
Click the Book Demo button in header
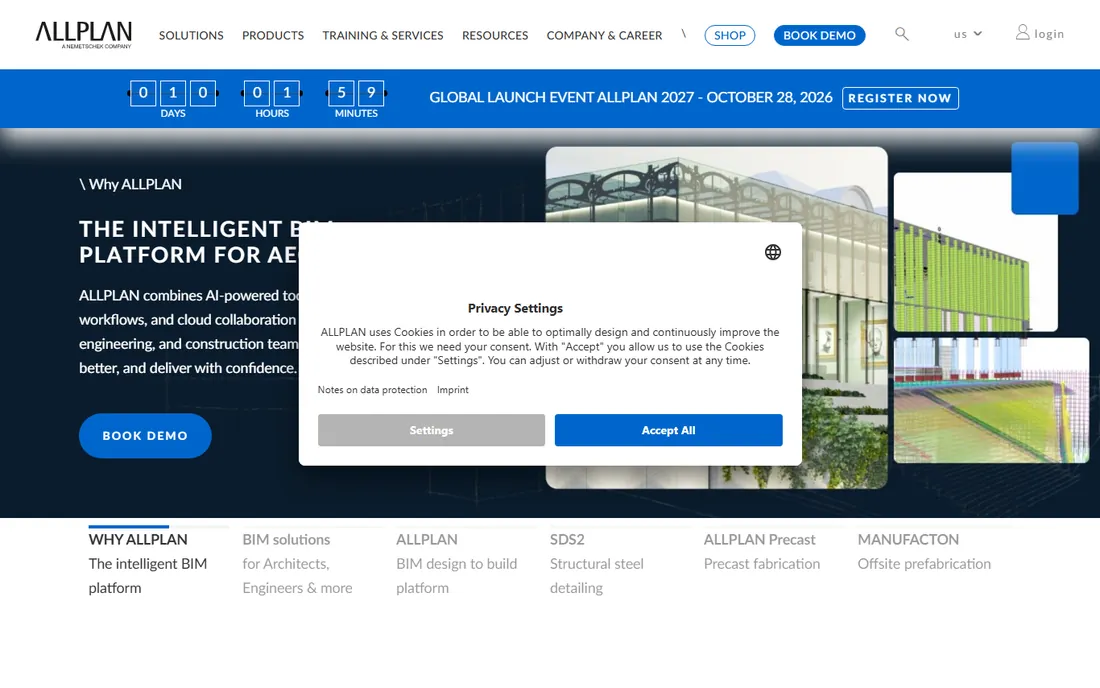pyautogui.click(x=819, y=35)
